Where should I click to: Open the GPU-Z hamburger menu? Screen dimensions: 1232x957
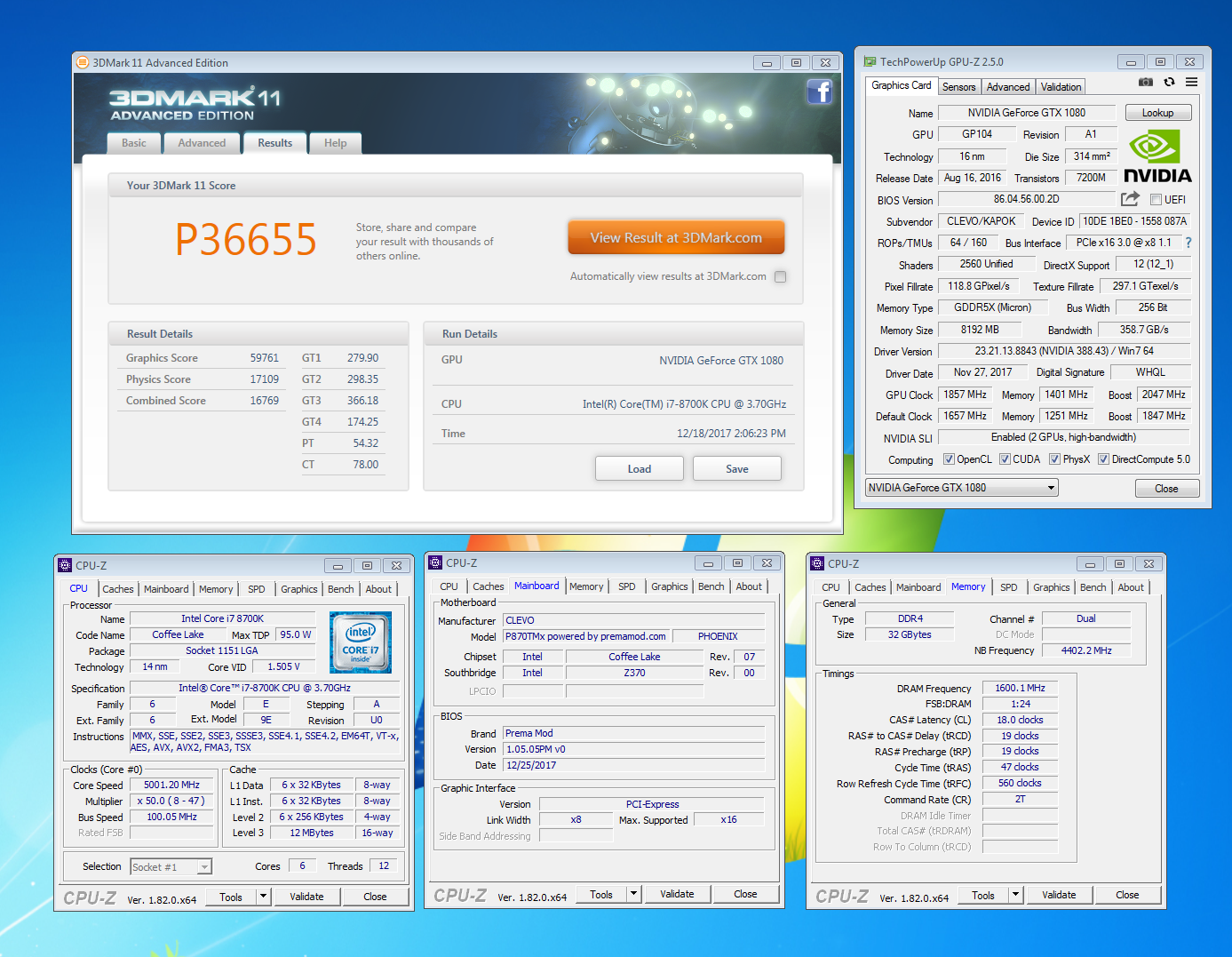(1191, 82)
